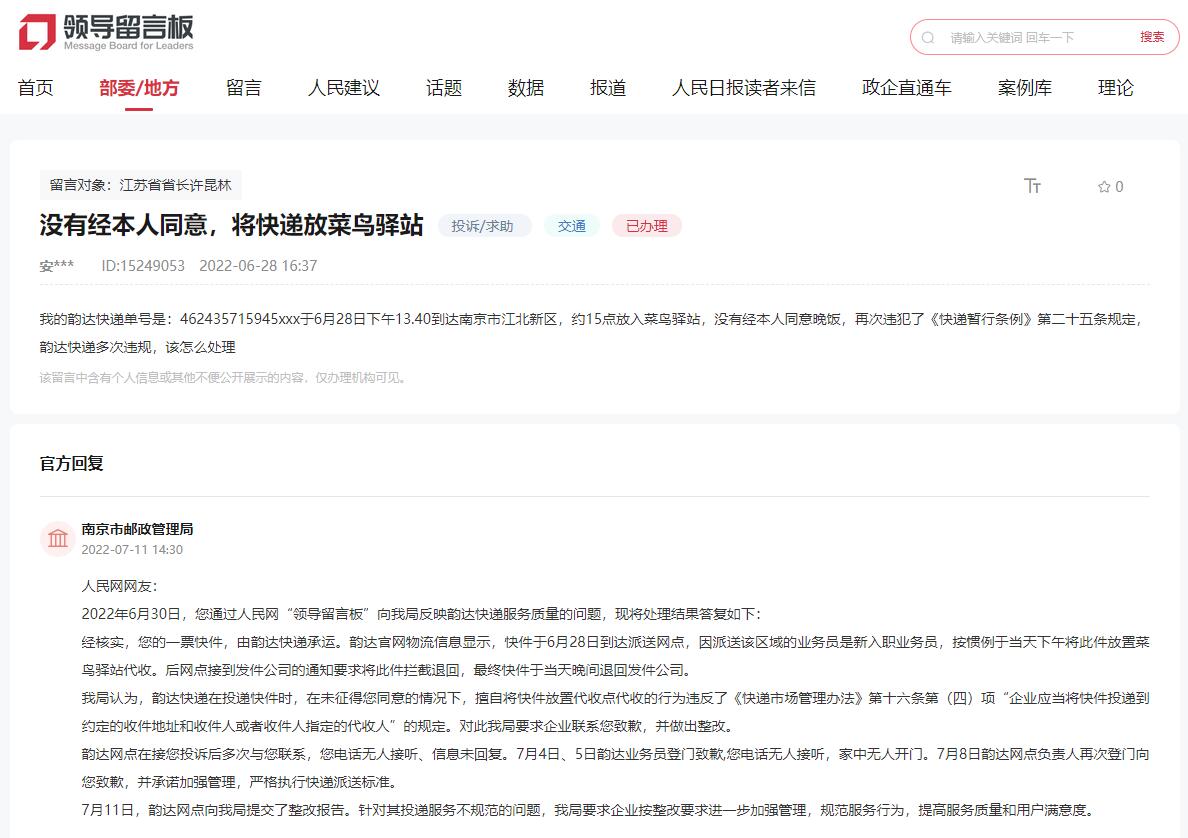Click the magnifier search icon
The image size is (1188, 838).
pyautogui.click(x=928, y=36)
